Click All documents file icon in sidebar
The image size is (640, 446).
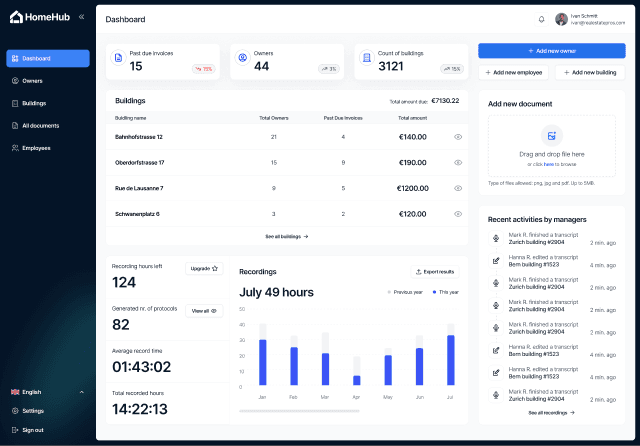tap(15, 126)
